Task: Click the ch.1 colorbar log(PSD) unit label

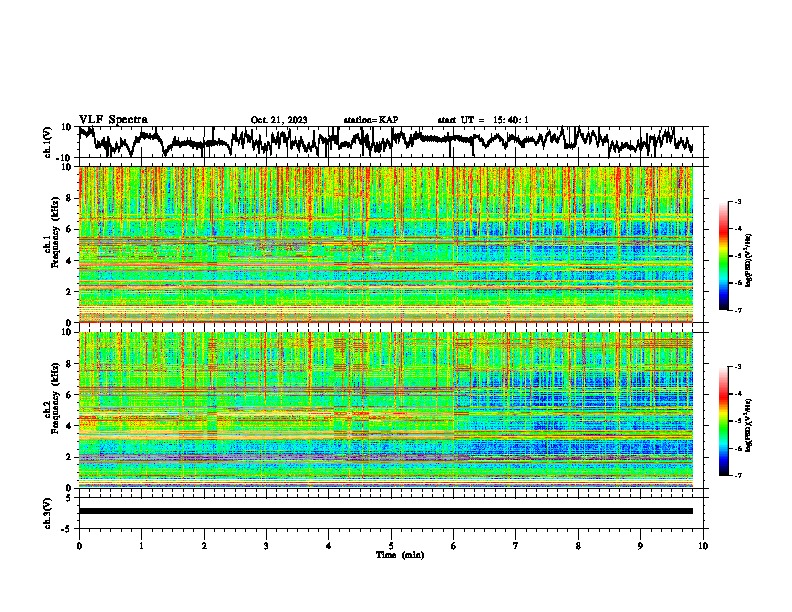Action: click(x=749, y=261)
